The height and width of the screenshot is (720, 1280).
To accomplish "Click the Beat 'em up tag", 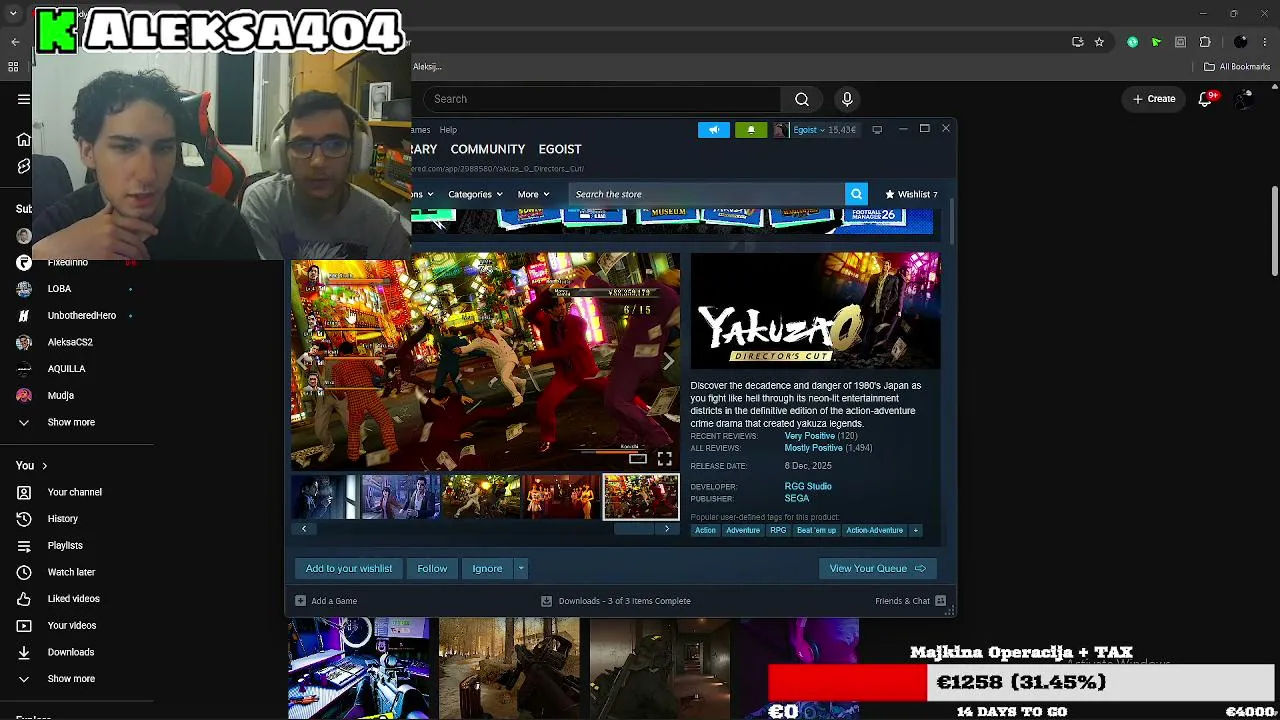I will [816, 531].
